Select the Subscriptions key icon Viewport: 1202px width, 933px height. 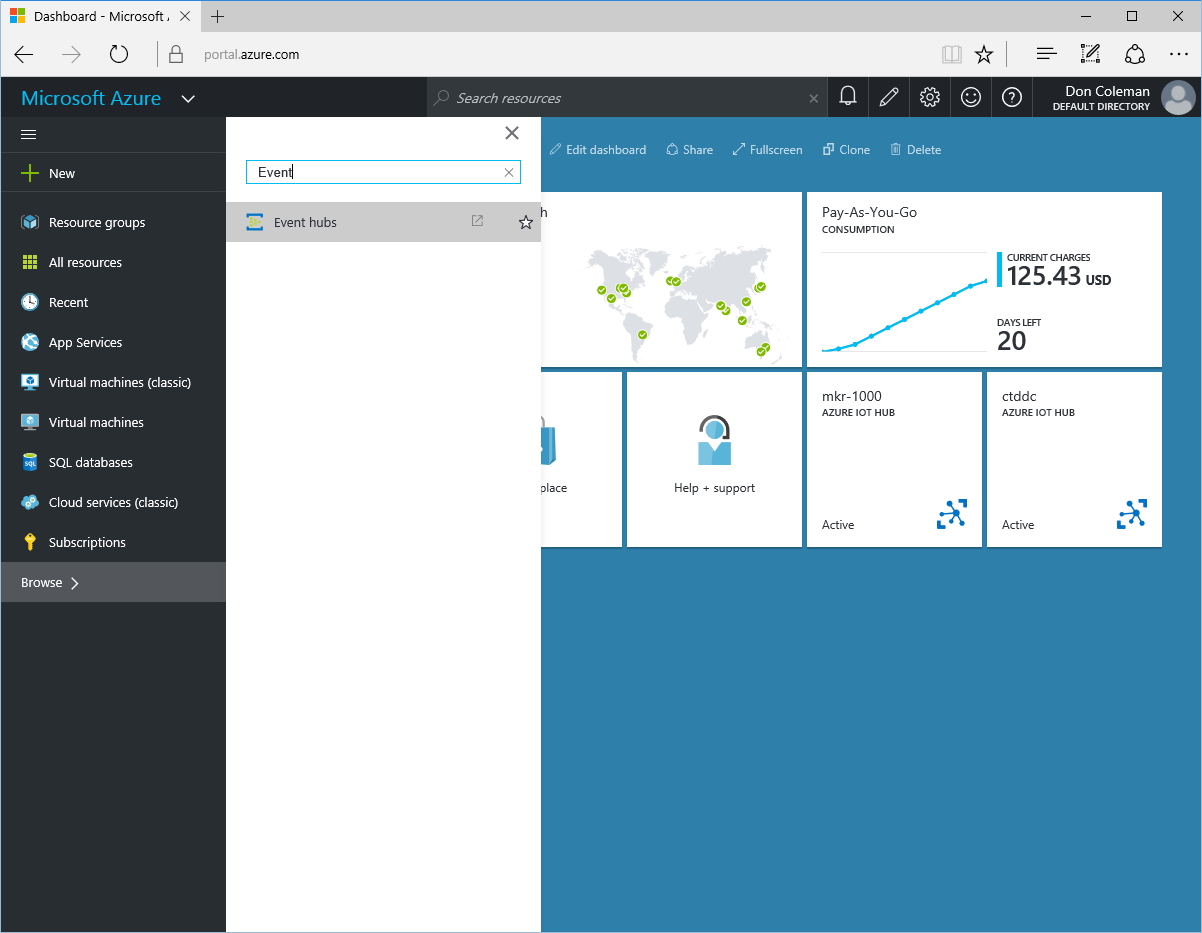(31, 541)
